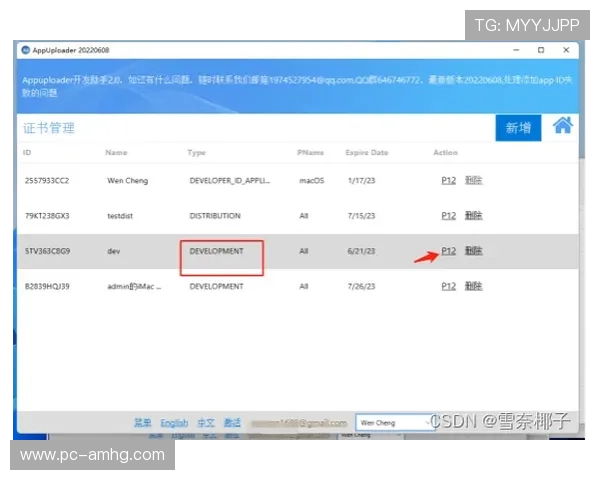The image size is (600, 480).
Task: Delete the Wen Cheng certificate via 删除
Action: (x=473, y=180)
